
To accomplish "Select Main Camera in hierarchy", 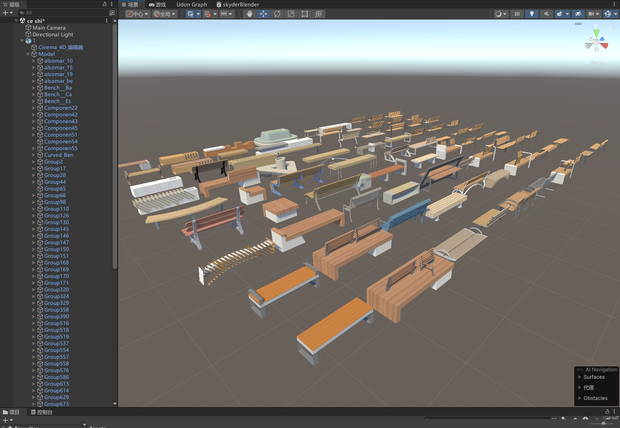I will (49, 28).
